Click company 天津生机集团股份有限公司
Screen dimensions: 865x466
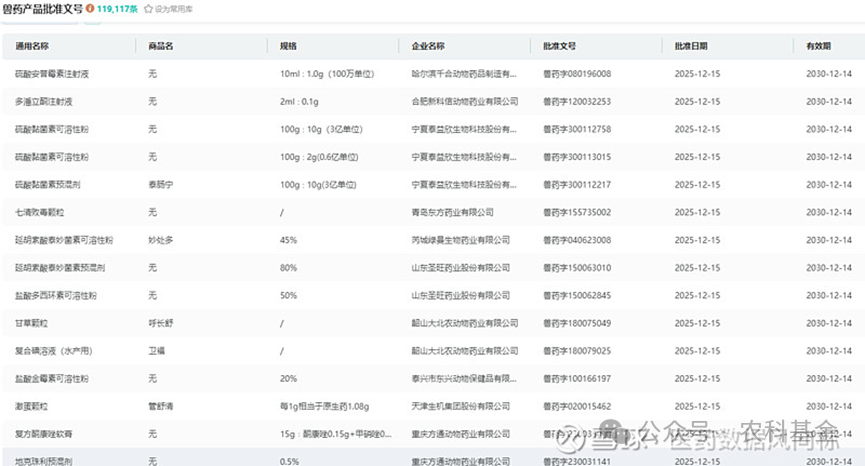[461, 406]
